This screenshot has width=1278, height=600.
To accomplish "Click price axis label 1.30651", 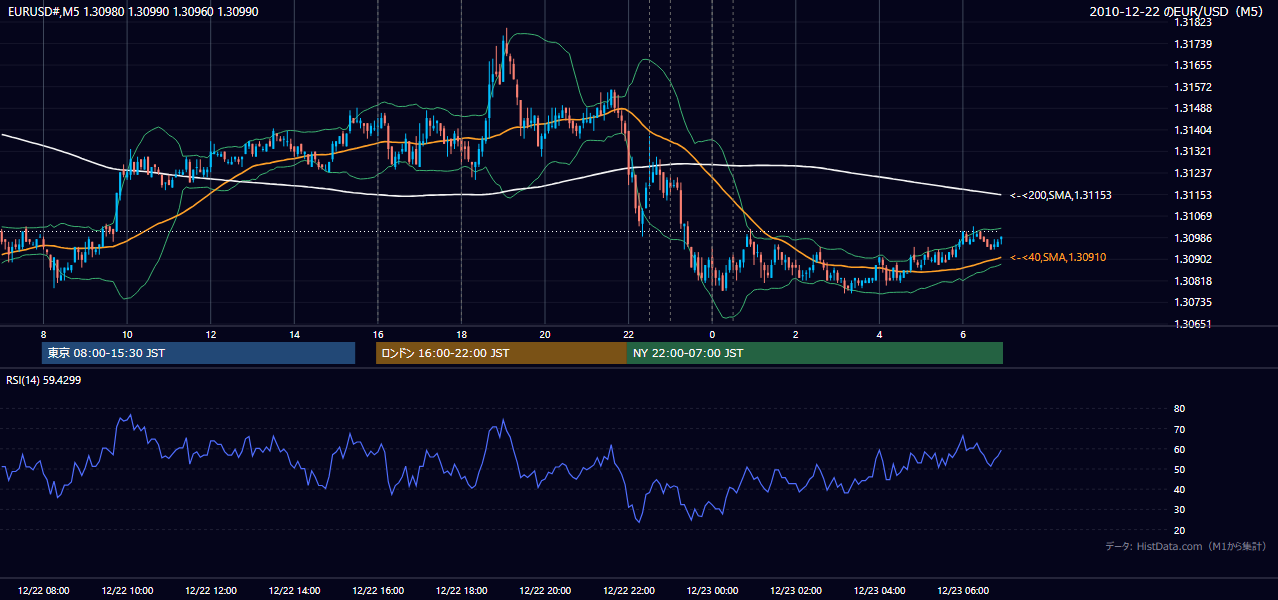I will pyautogui.click(x=1193, y=324).
